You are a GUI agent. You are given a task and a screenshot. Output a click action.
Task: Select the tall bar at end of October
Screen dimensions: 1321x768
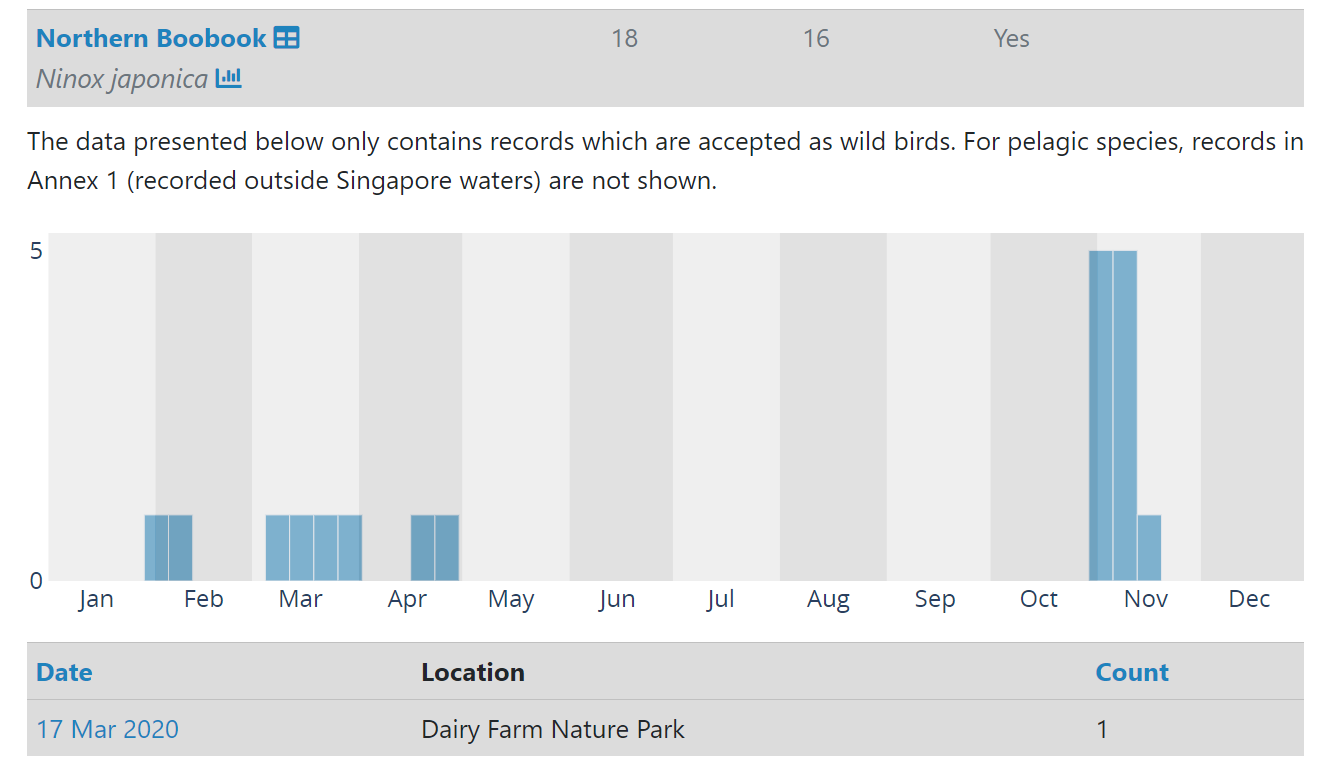(1100, 415)
